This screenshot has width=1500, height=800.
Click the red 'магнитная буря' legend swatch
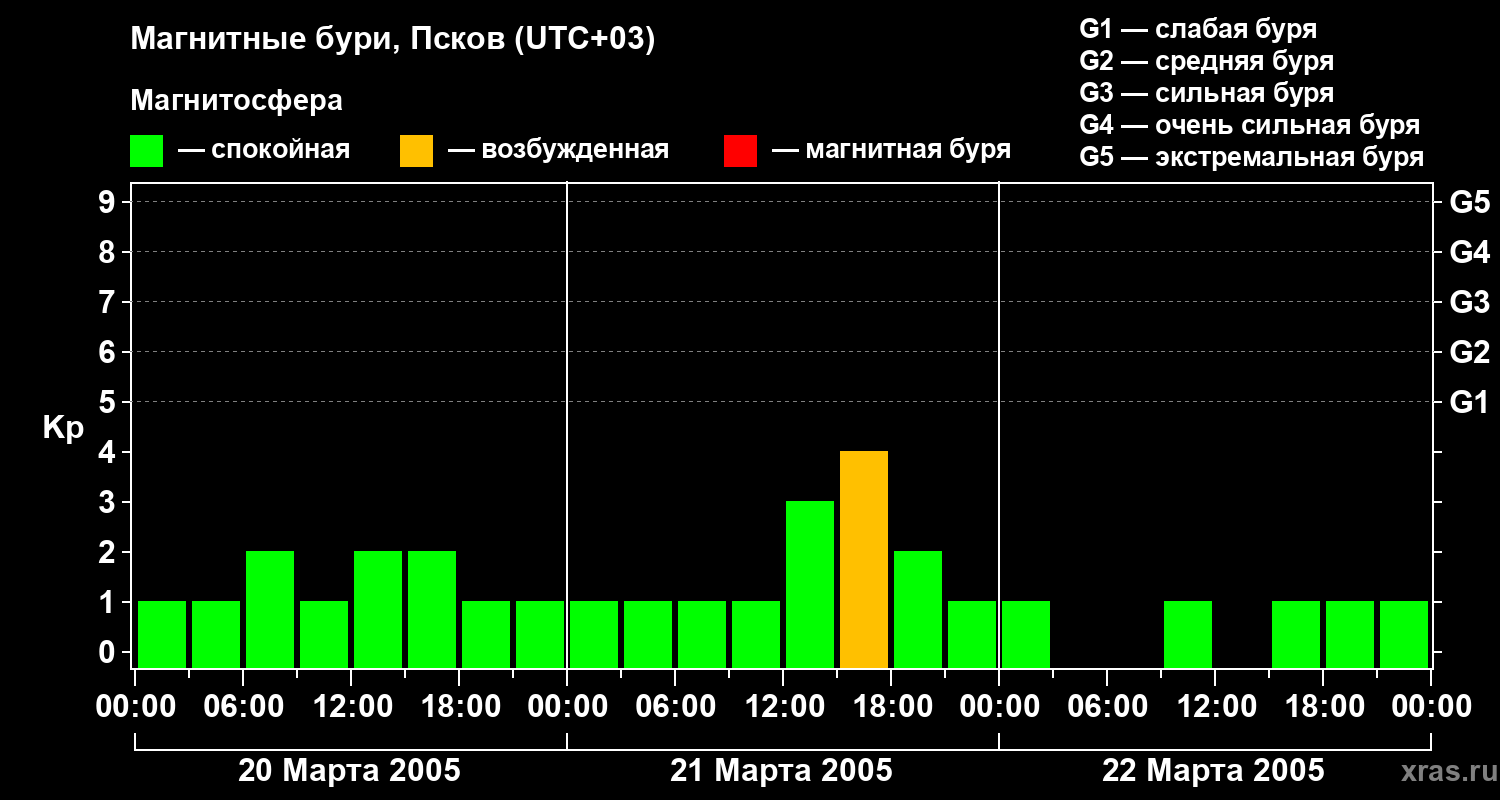click(740, 151)
